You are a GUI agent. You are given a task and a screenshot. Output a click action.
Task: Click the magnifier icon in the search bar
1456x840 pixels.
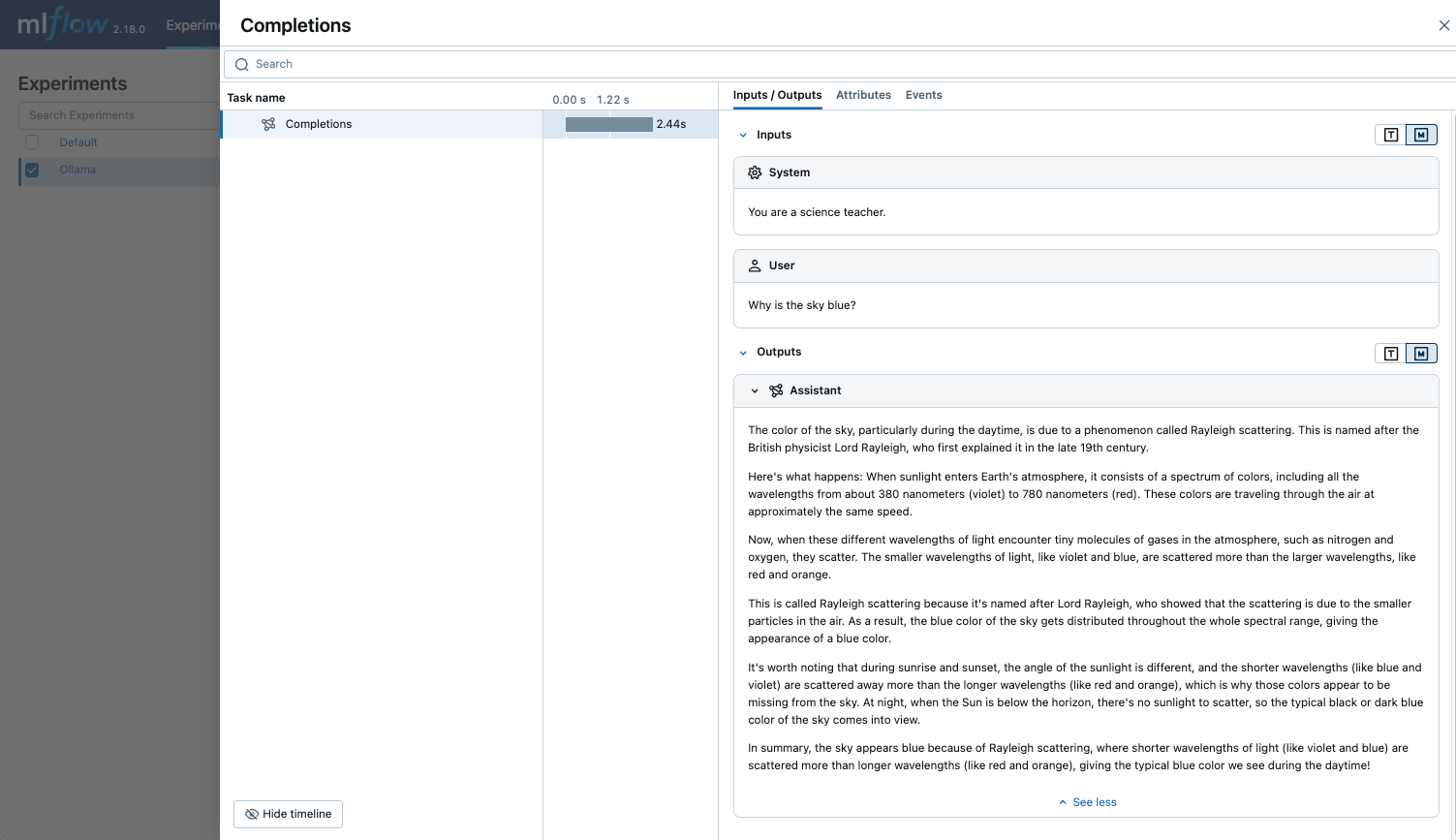pos(242,64)
